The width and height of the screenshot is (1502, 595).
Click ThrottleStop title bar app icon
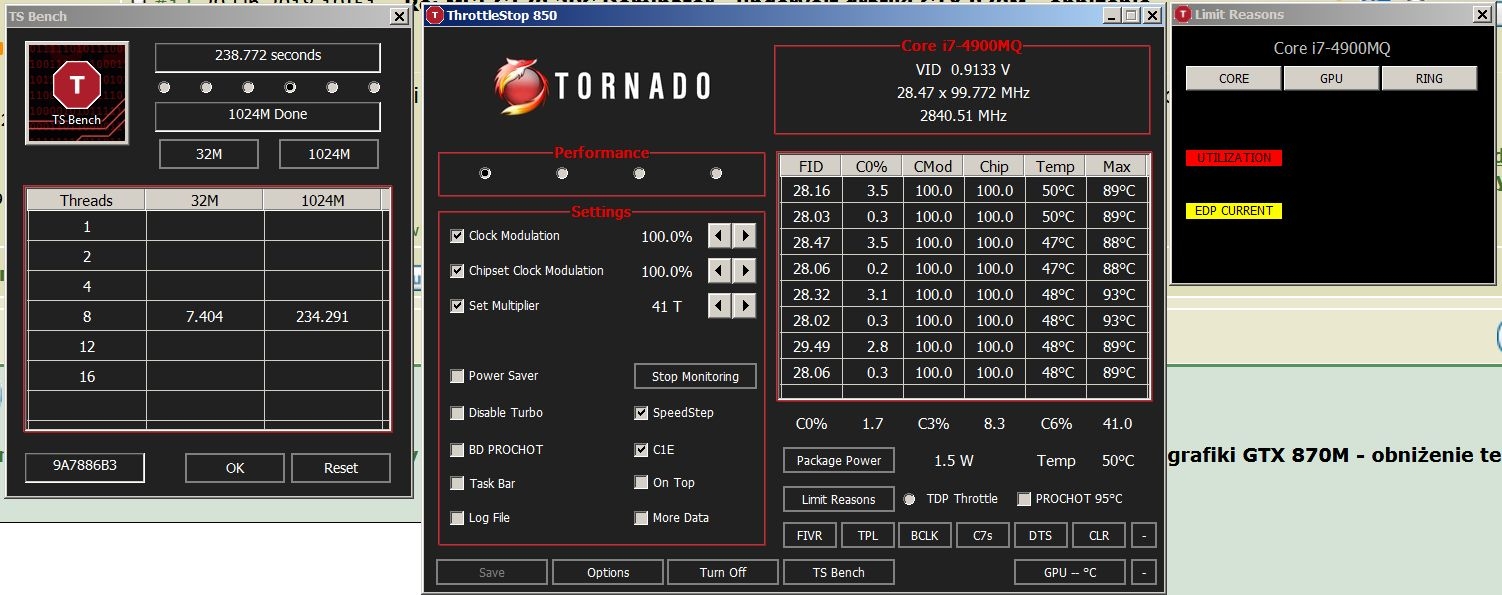[x=435, y=15]
